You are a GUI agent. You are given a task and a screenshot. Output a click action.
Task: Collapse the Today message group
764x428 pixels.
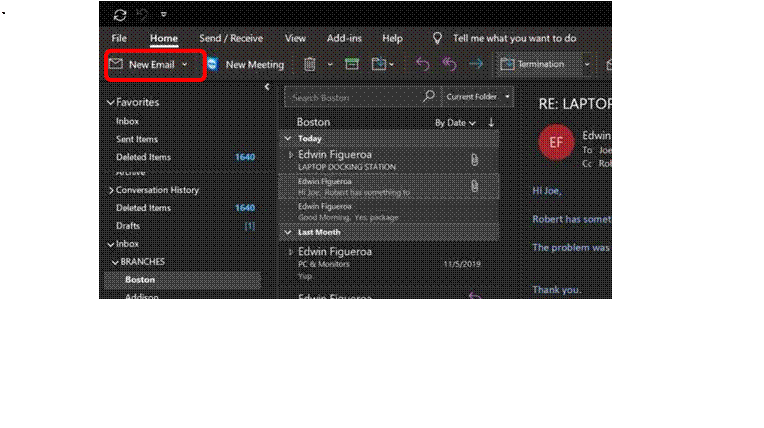point(288,138)
